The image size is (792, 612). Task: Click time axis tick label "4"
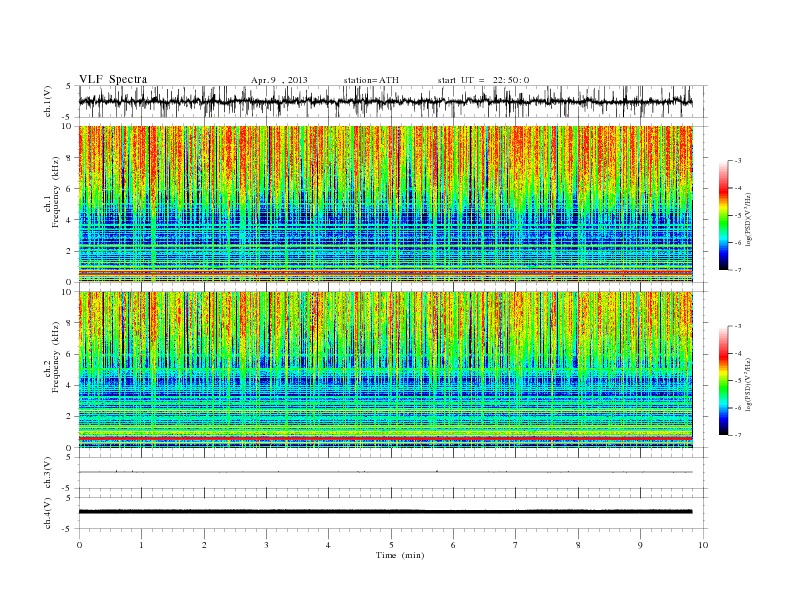(x=328, y=545)
